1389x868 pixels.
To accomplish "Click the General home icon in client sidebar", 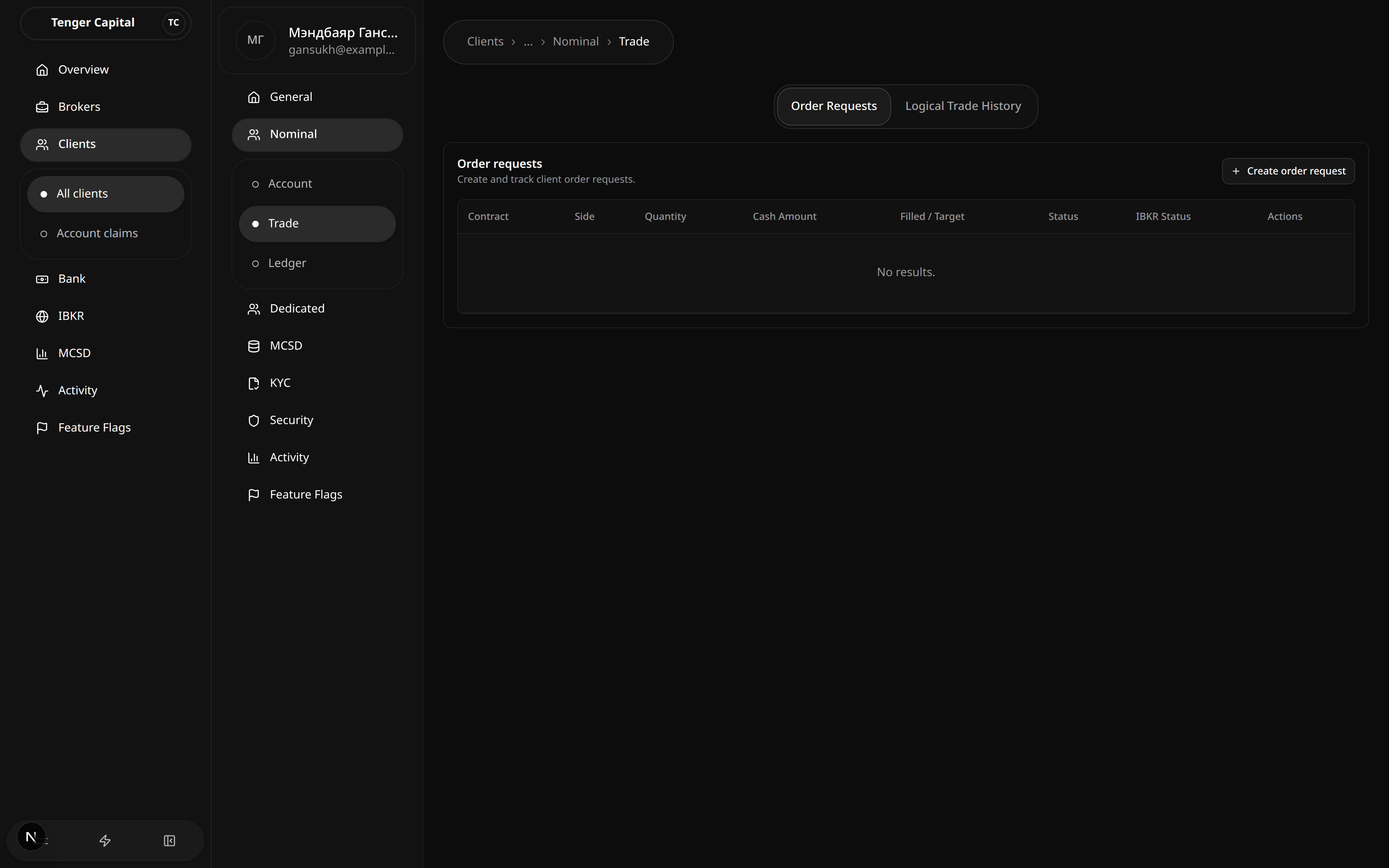I will (x=254, y=97).
